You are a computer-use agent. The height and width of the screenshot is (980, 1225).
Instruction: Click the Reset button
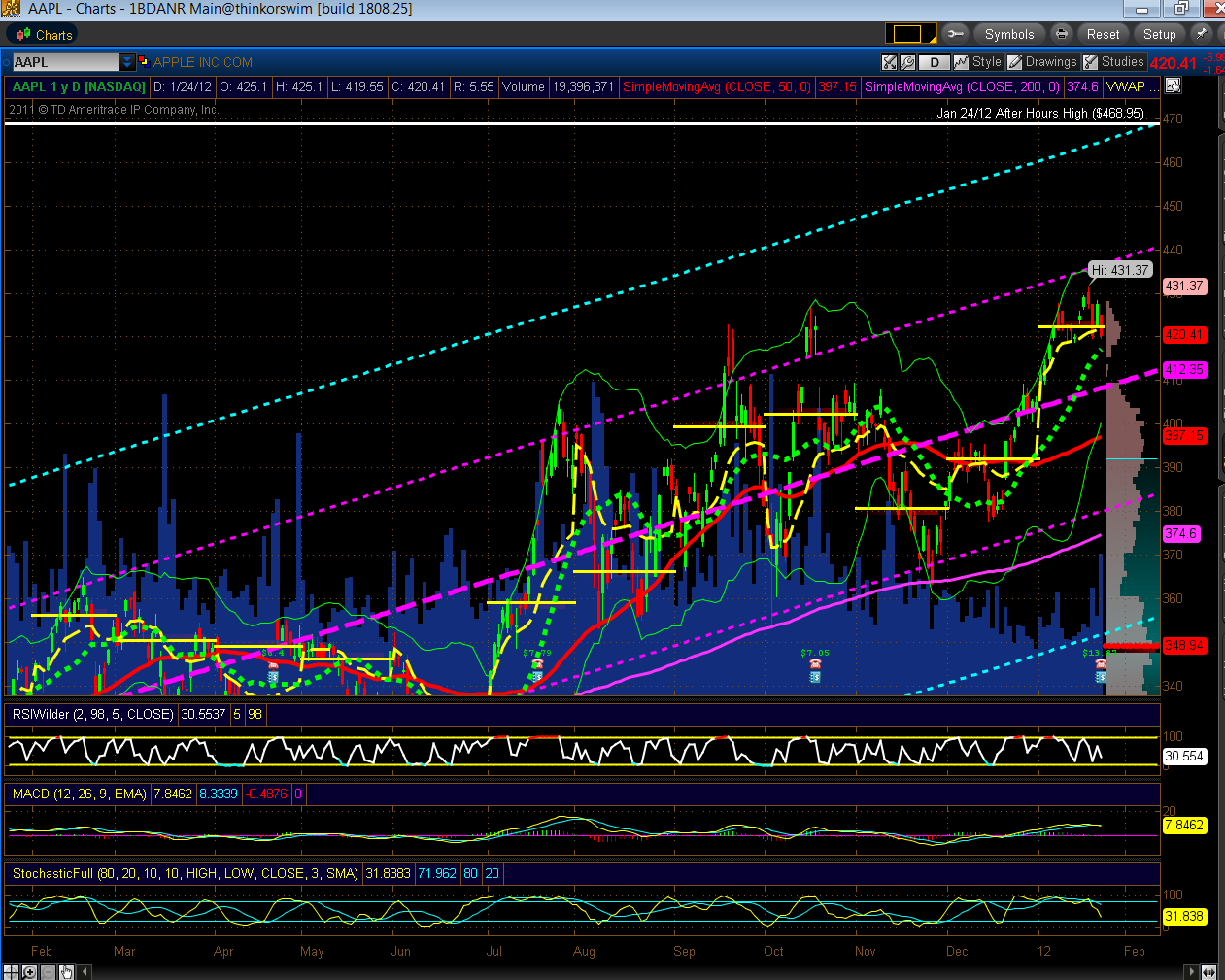[1103, 34]
